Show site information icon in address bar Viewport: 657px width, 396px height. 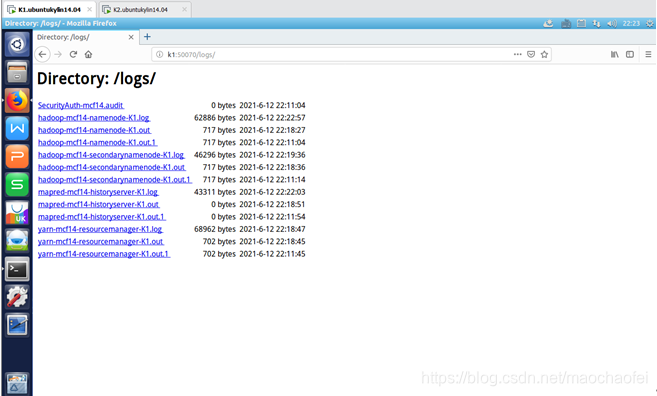point(160,54)
